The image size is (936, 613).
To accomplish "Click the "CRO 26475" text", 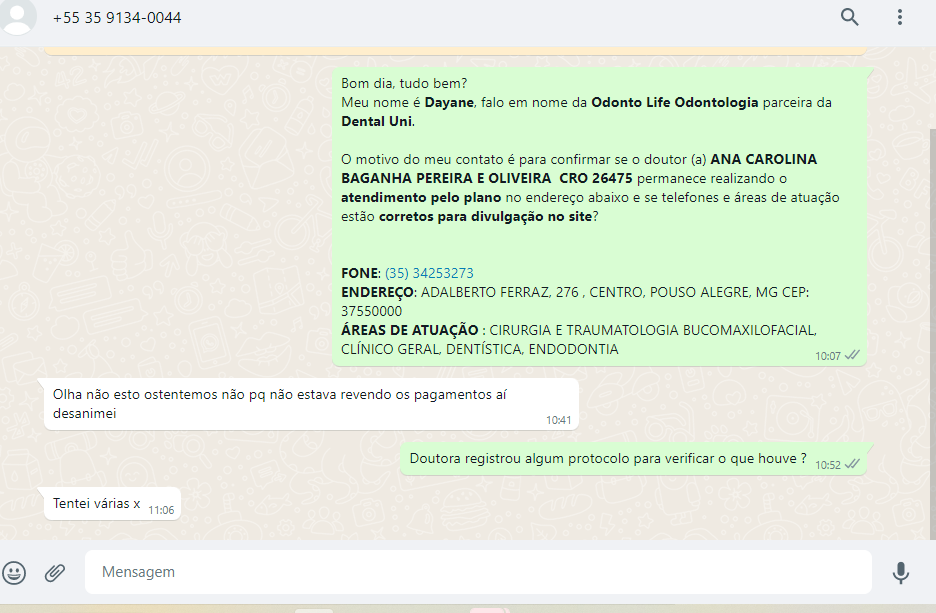I will pos(596,178).
